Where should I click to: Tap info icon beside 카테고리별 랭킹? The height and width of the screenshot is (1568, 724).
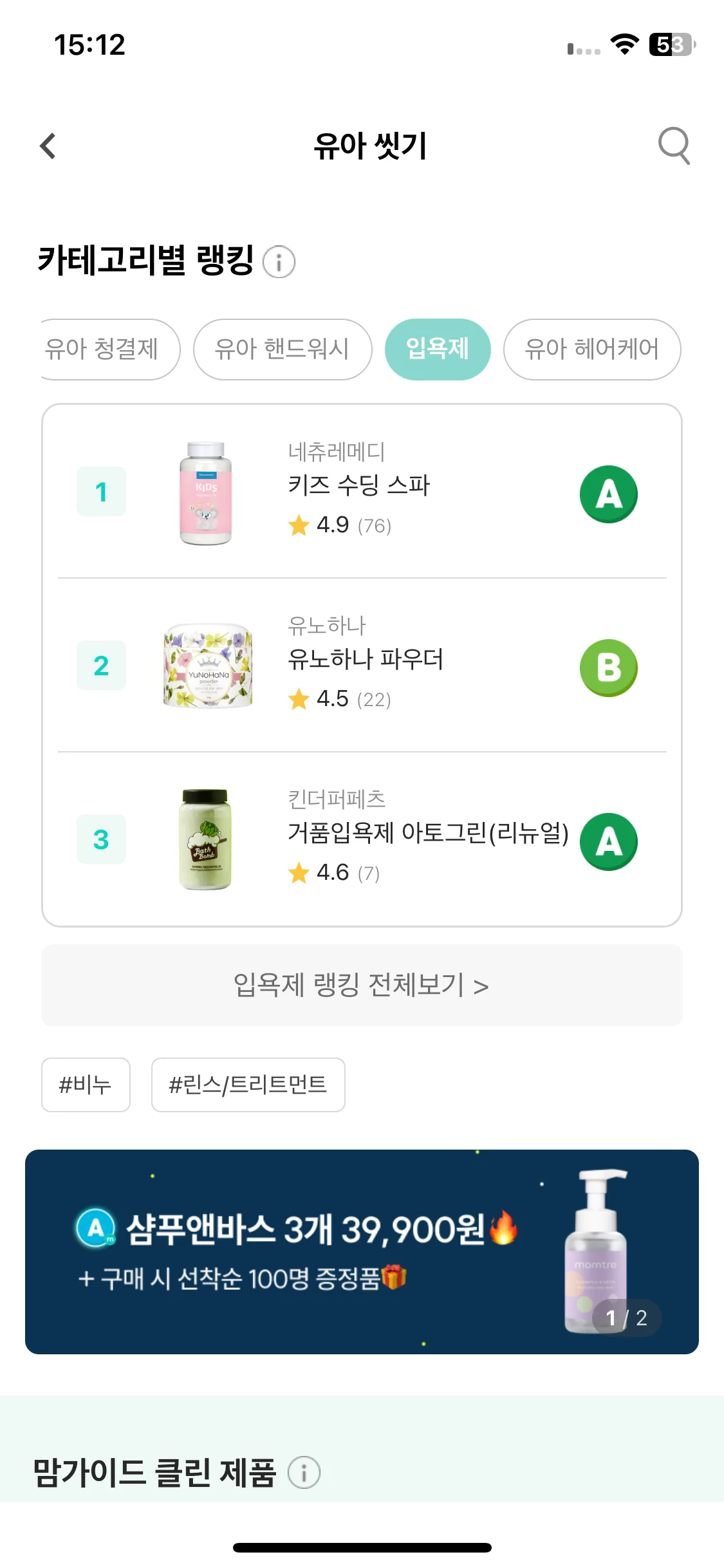279,262
